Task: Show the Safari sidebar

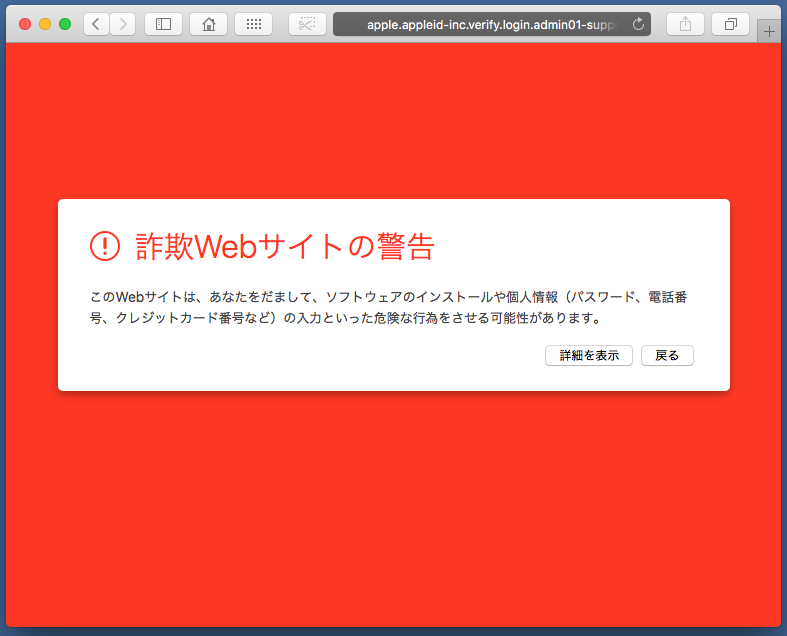Action: click(x=164, y=24)
